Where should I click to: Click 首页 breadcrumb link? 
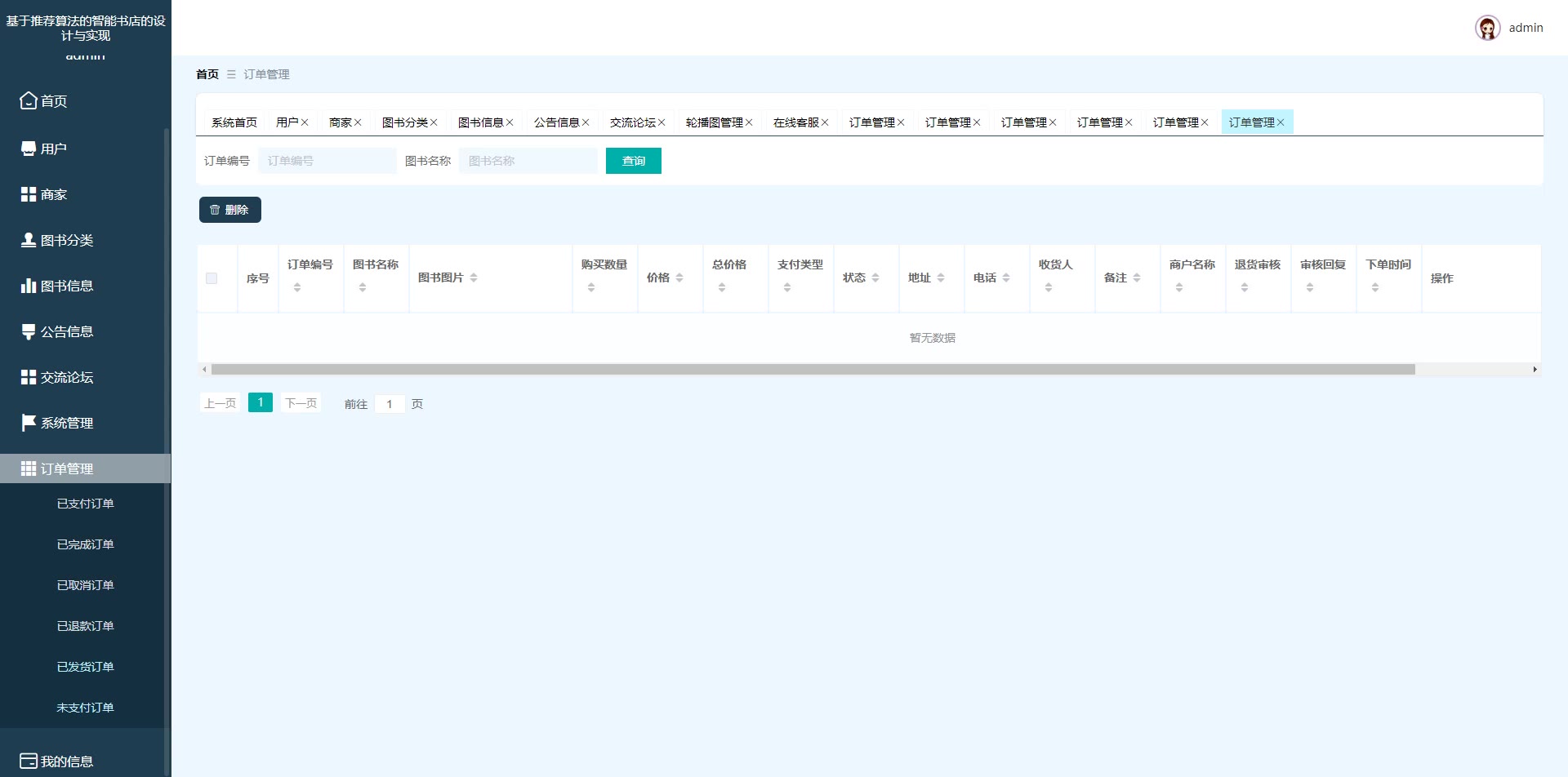click(x=207, y=74)
